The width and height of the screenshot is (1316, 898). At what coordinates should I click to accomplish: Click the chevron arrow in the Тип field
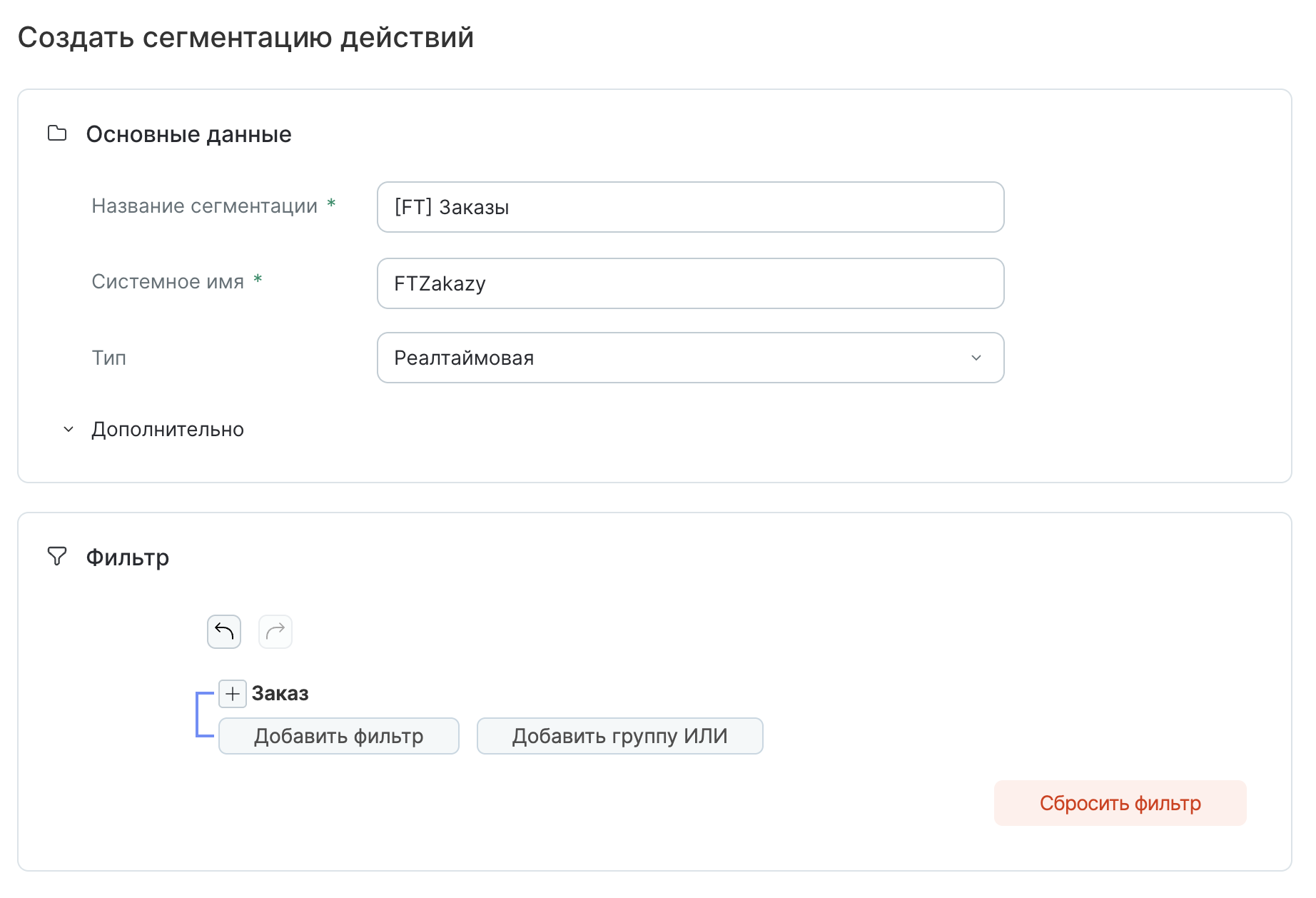[976, 358]
